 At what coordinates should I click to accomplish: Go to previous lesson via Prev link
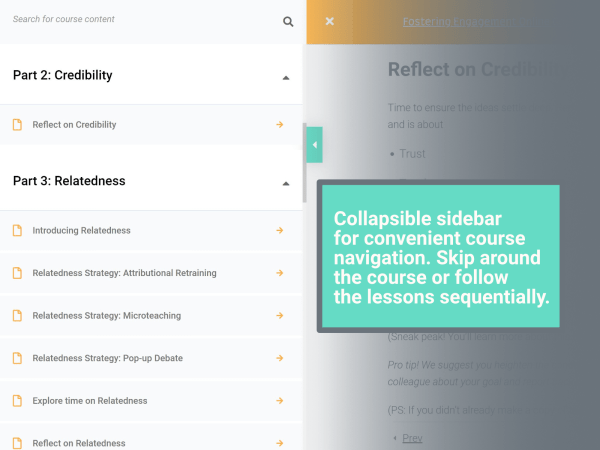(412, 438)
